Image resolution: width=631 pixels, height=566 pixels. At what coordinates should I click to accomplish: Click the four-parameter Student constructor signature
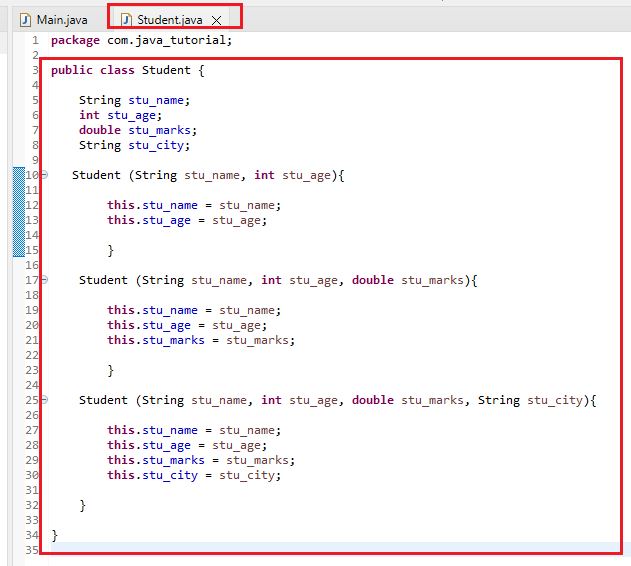tap(338, 400)
